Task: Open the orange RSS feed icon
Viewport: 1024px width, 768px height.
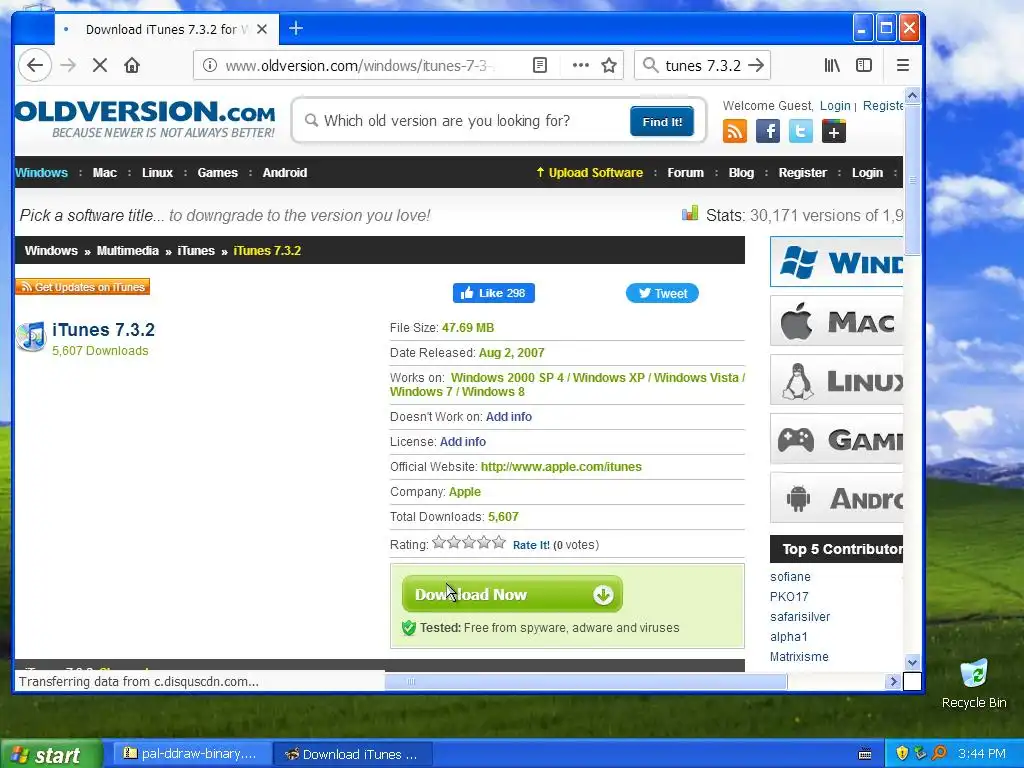Action: [x=735, y=131]
